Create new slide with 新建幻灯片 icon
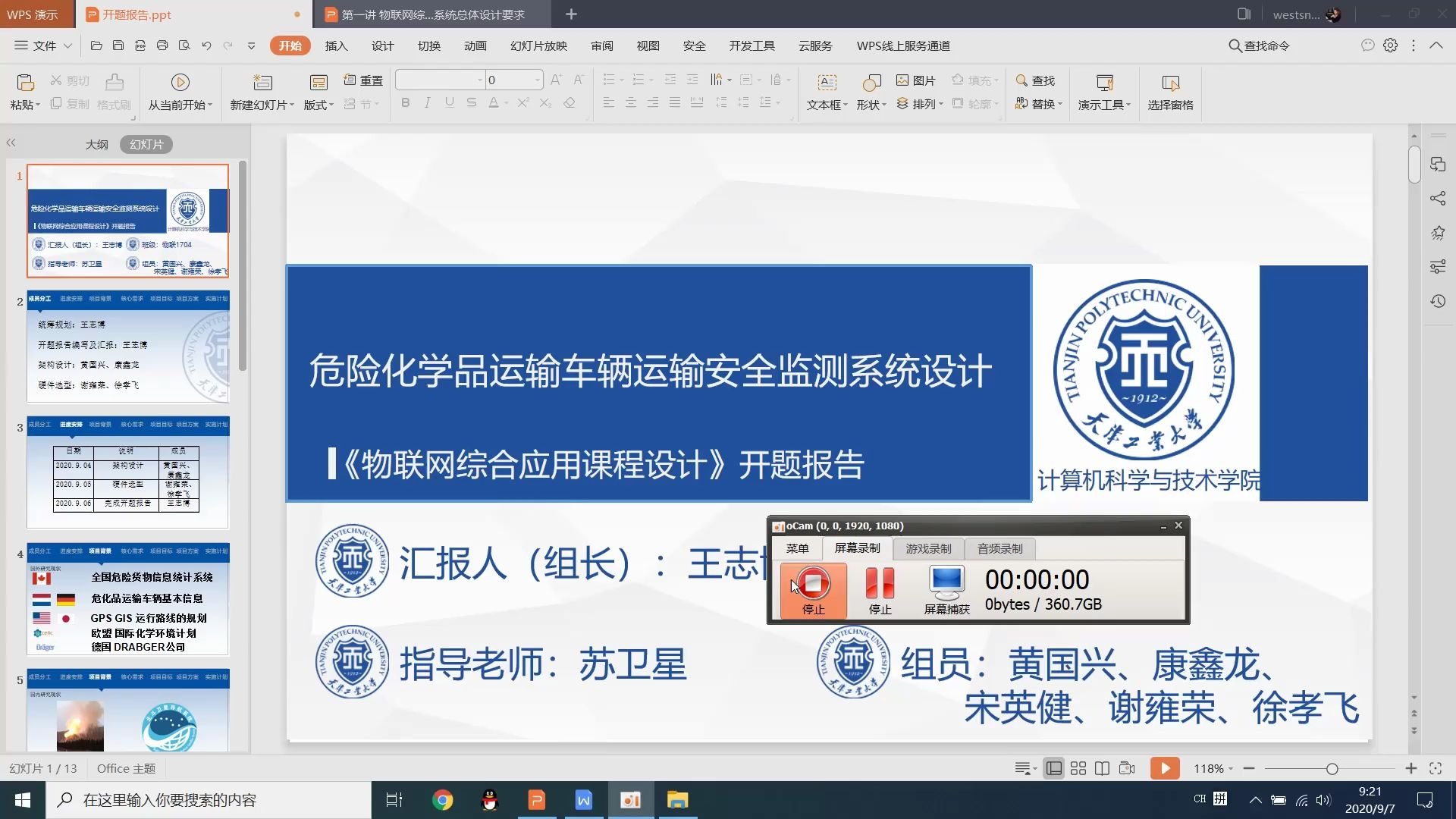Viewport: 1456px width, 819px height. 262,82
